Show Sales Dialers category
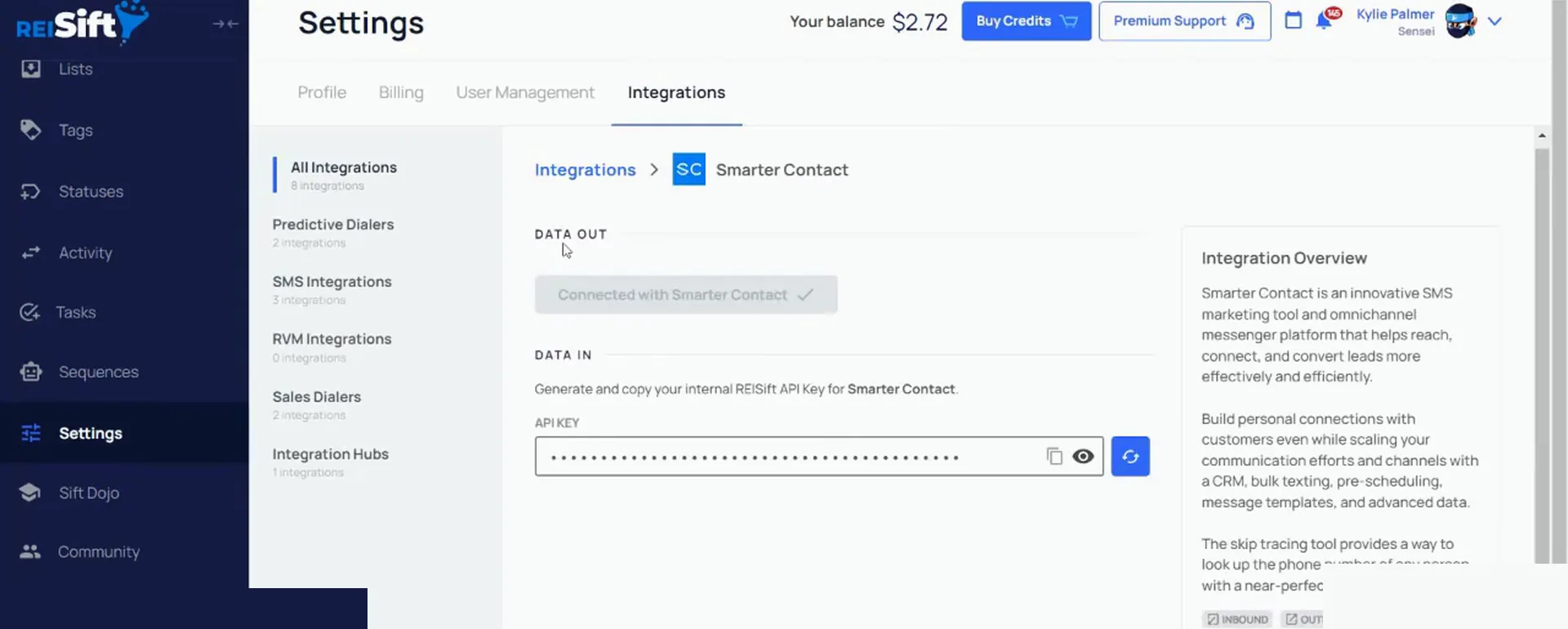1568x629 pixels. (317, 405)
